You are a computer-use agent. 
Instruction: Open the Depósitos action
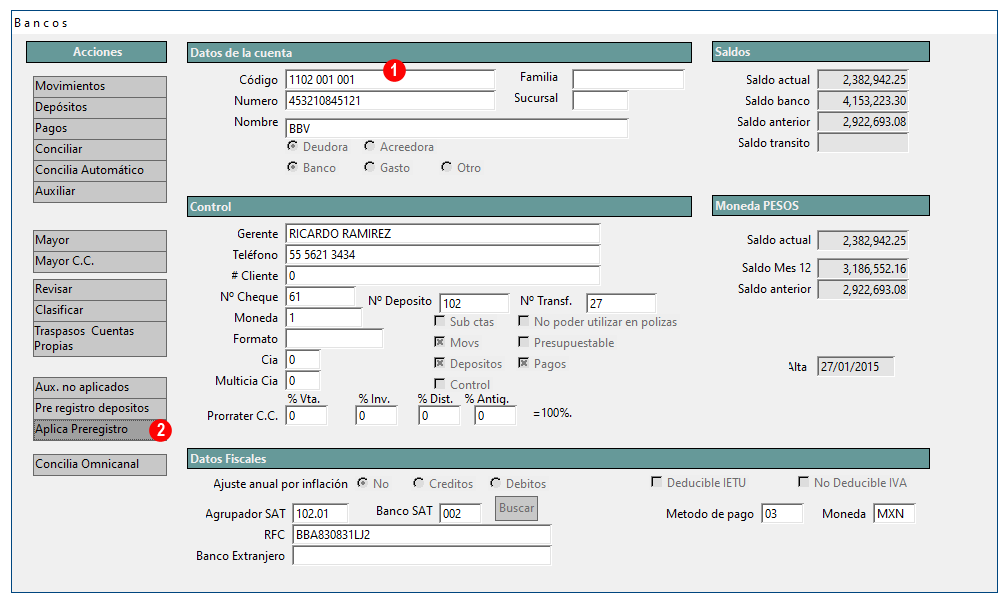(100, 107)
